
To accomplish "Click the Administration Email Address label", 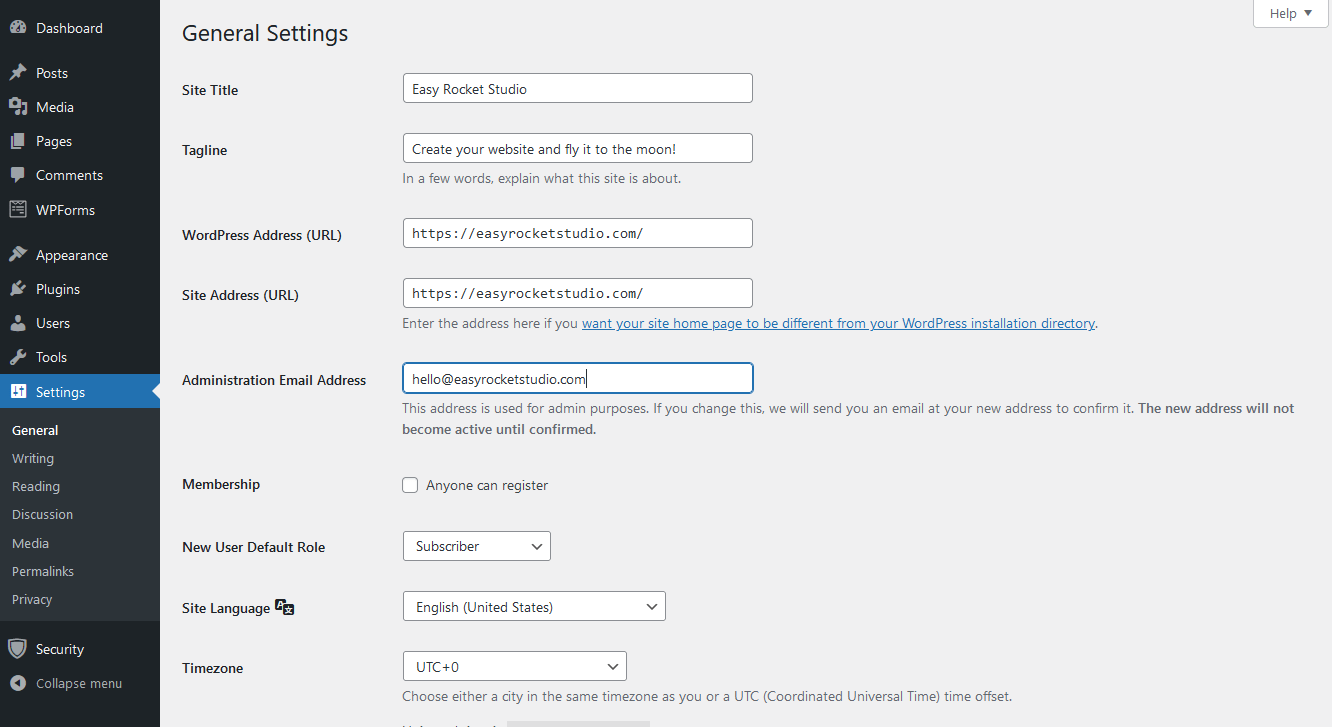I will [x=274, y=380].
